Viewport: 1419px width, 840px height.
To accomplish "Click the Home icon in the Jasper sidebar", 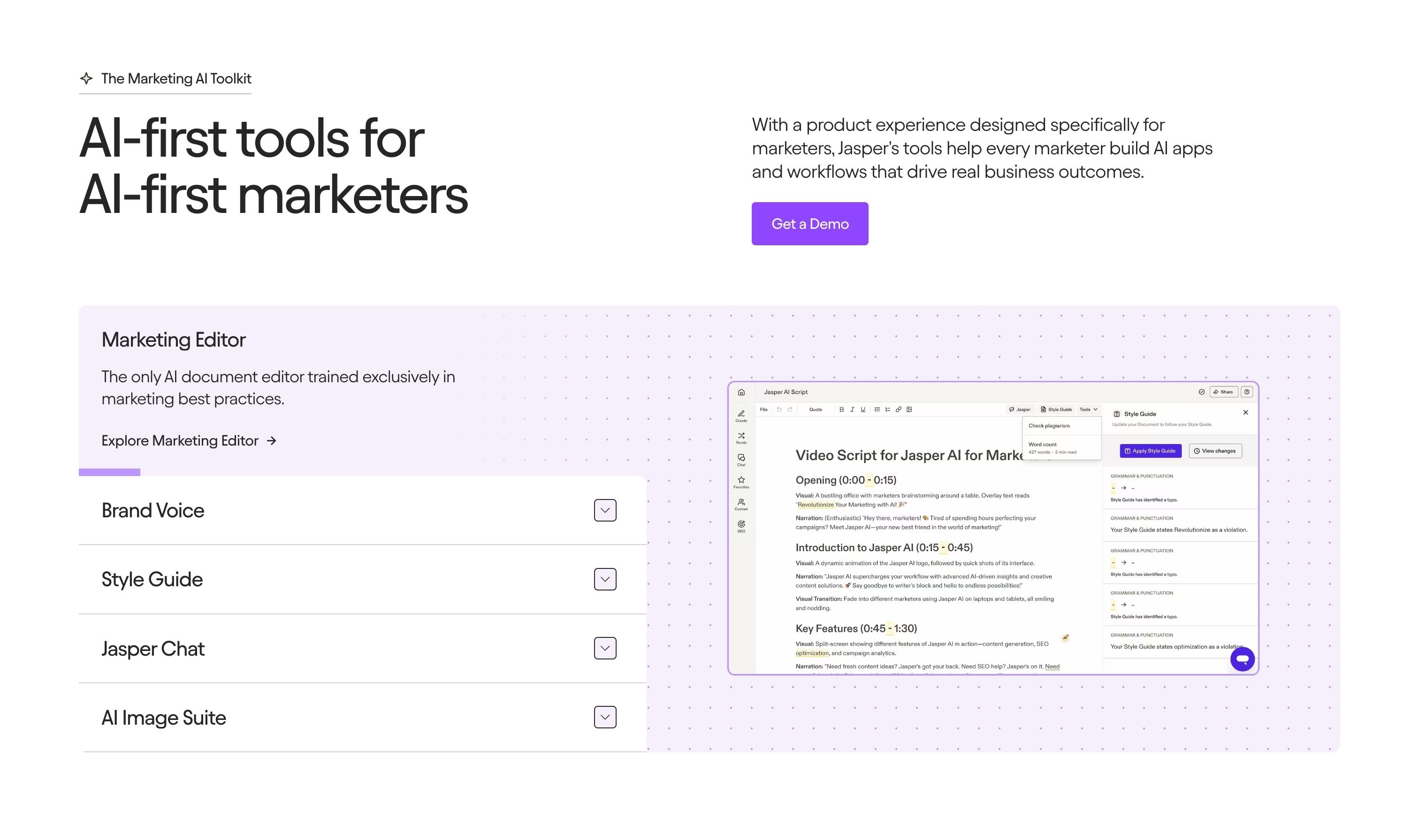I will (741, 392).
